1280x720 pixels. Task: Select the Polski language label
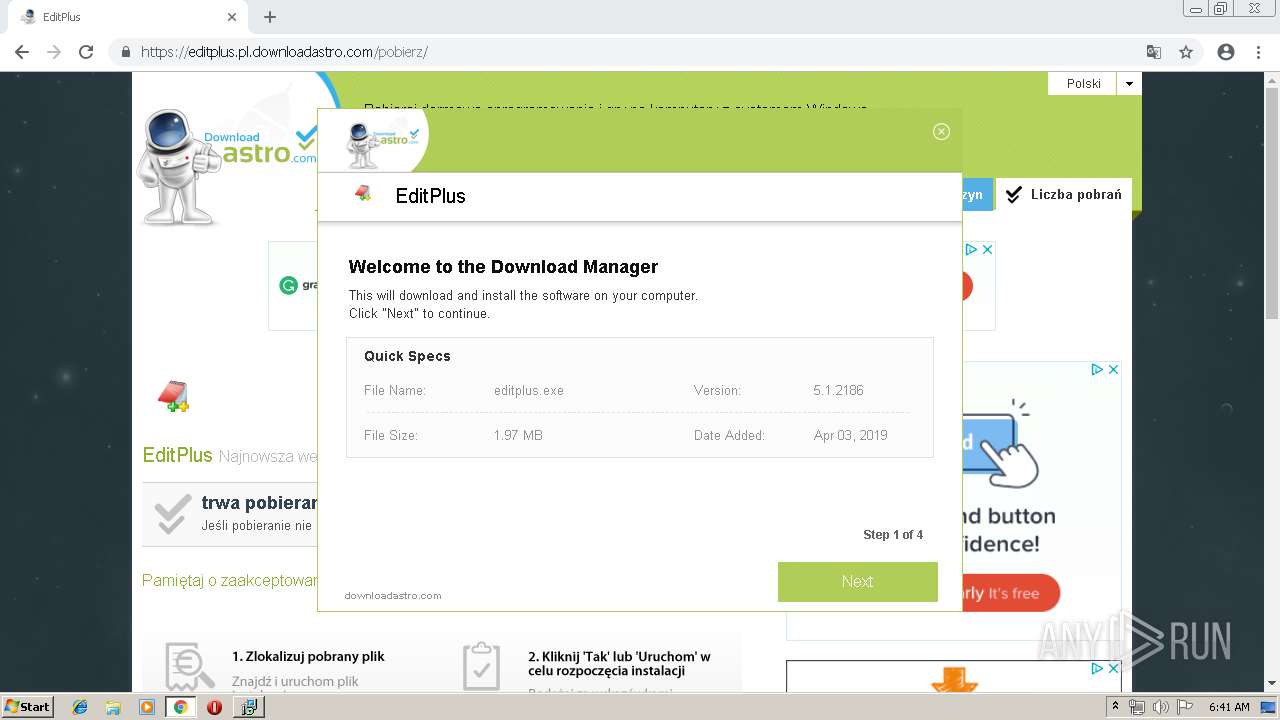pyautogui.click(x=1083, y=84)
